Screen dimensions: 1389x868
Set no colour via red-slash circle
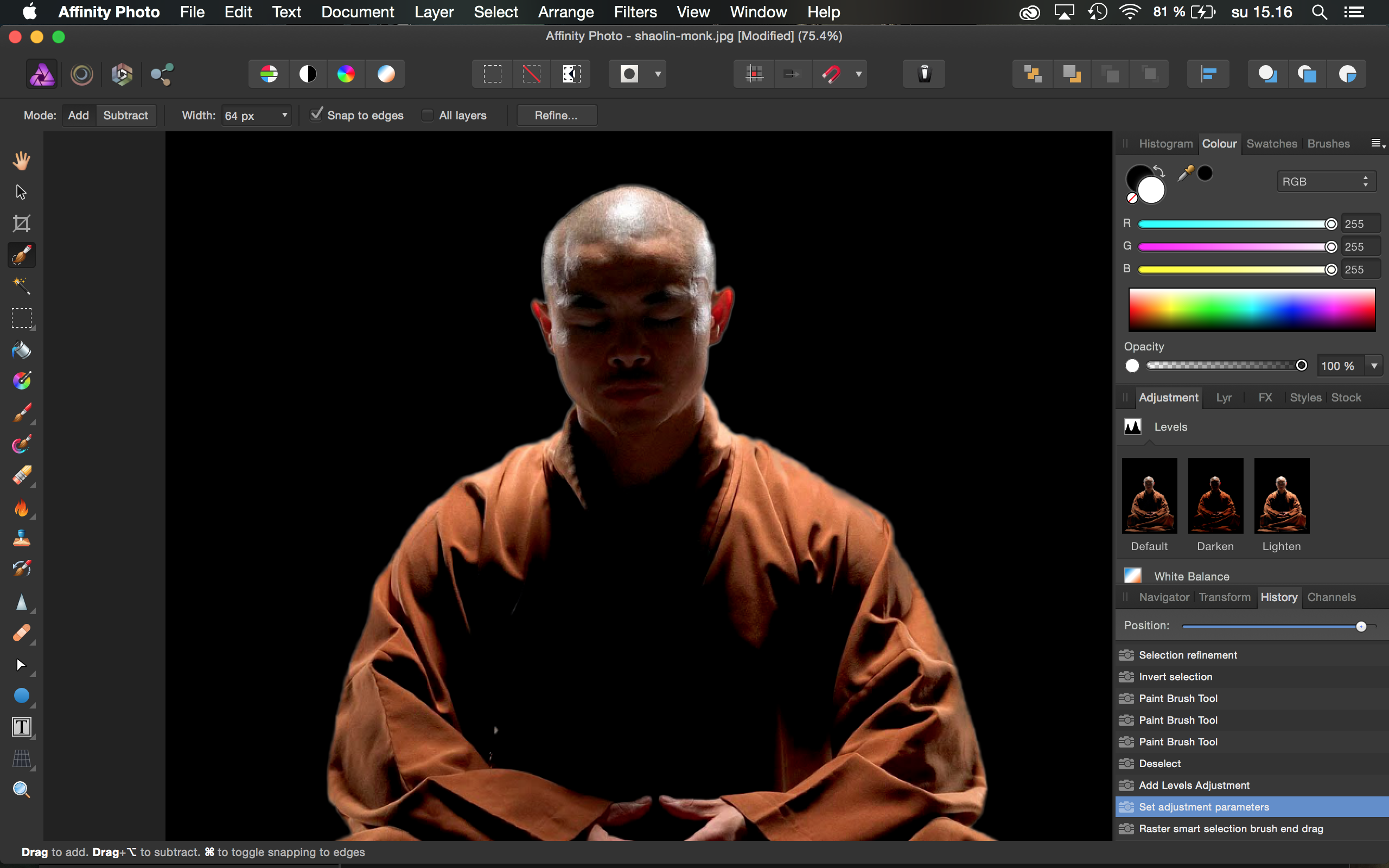[1132, 198]
